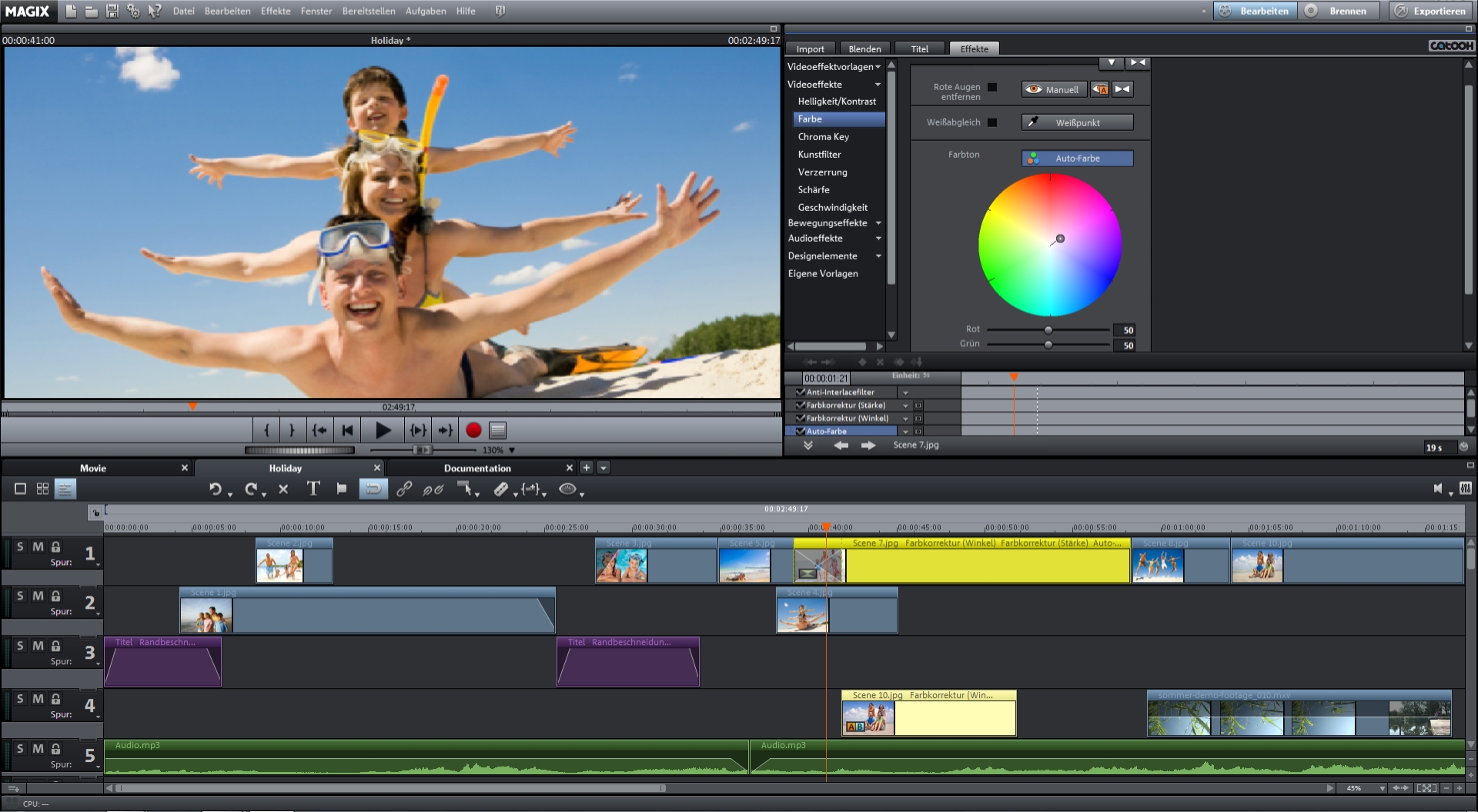Click the ungroup broken chain icon
The height and width of the screenshot is (812, 1478).
pos(433,489)
